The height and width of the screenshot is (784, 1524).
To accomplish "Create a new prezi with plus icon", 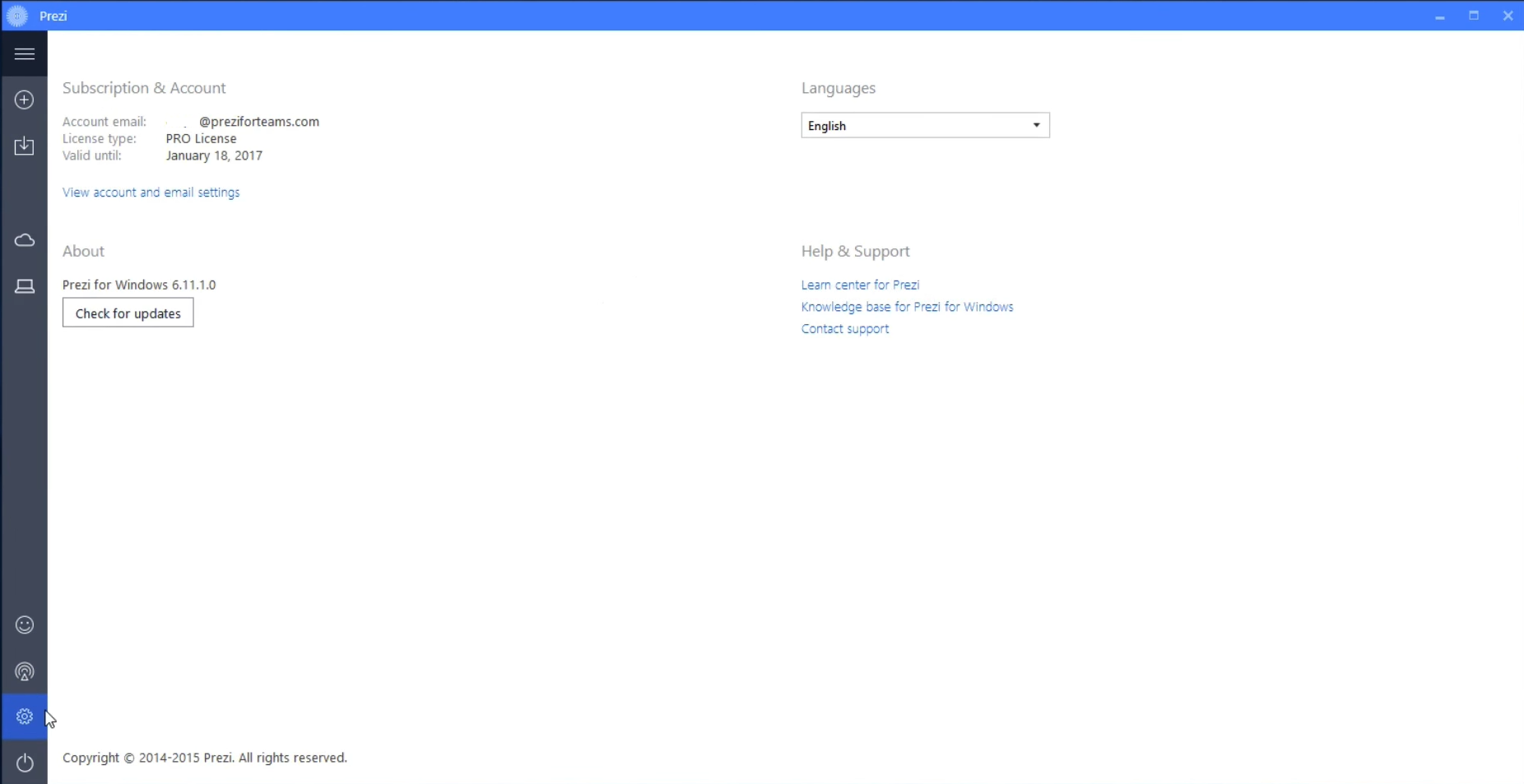I will click(x=25, y=100).
